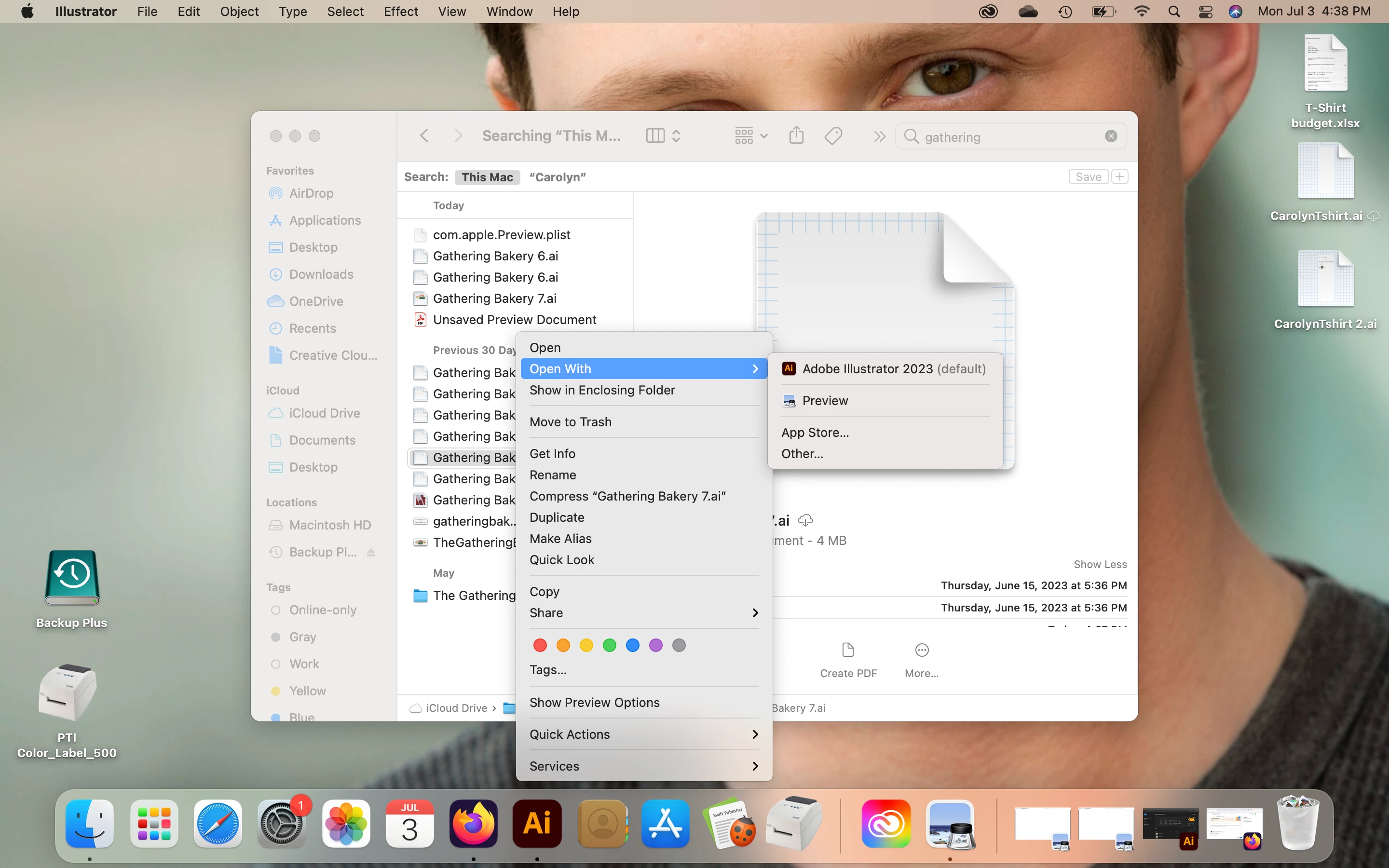Click the Save search button
Viewport: 1389px width, 868px height.
click(1088, 177)
